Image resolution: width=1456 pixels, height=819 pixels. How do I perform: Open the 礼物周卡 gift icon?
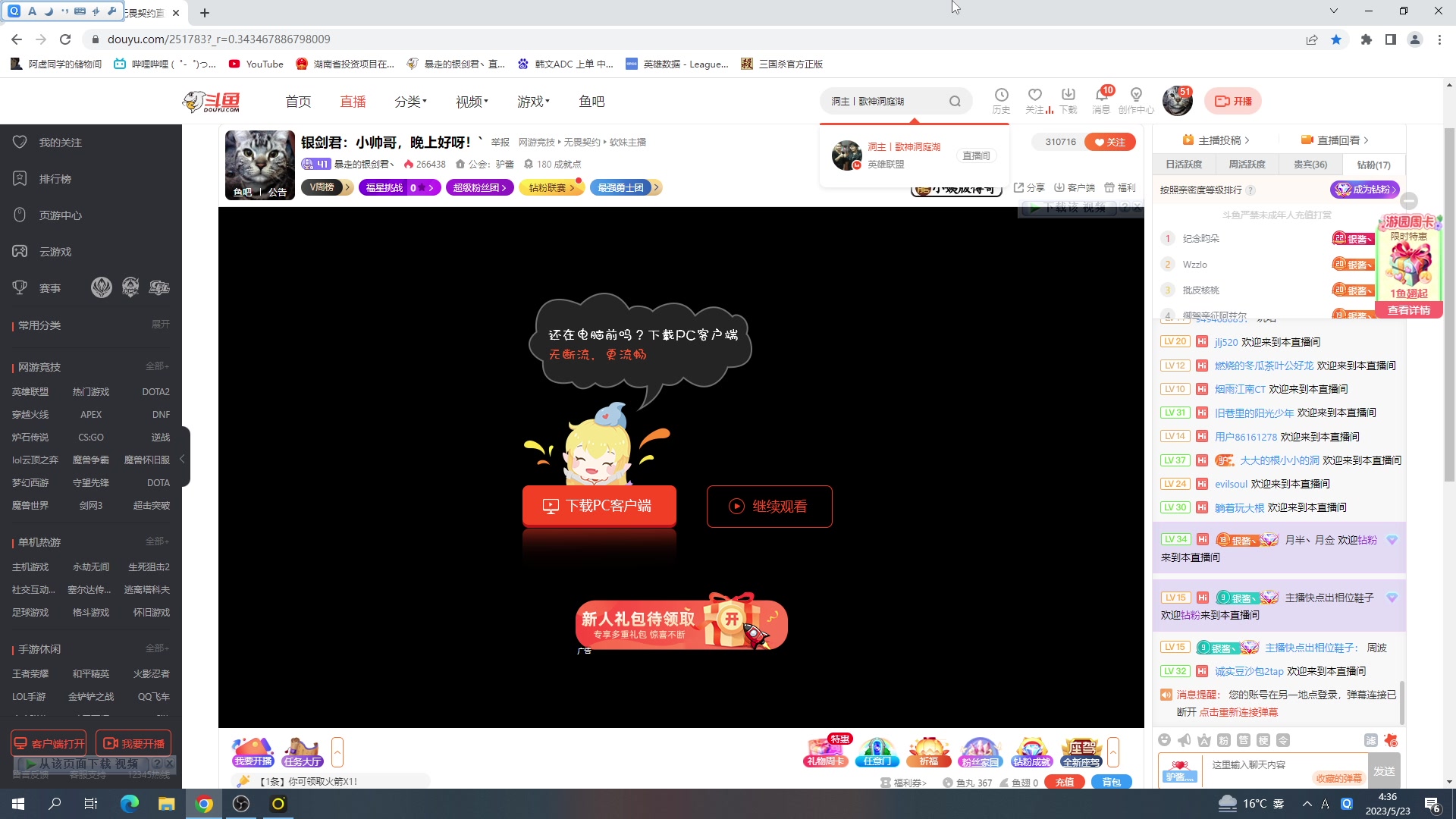click(x=826, y=751)
